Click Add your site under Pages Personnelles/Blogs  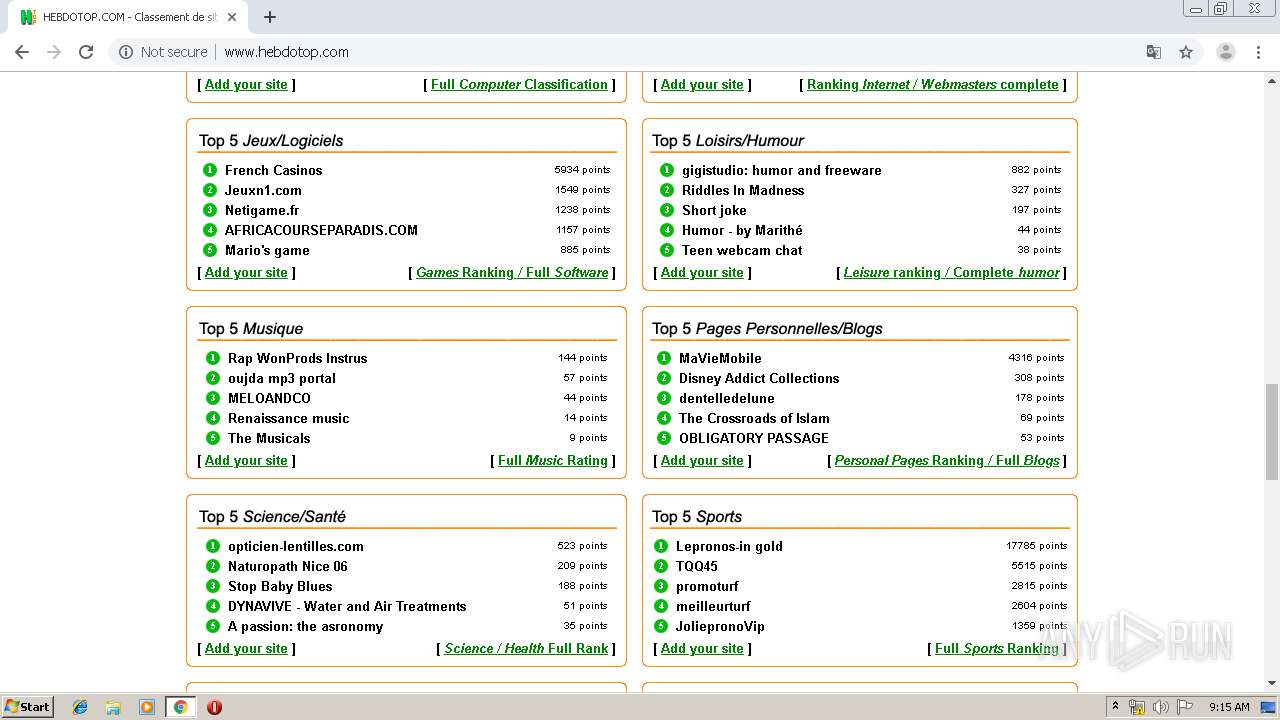pyautogui.click(x=702, y=460)
